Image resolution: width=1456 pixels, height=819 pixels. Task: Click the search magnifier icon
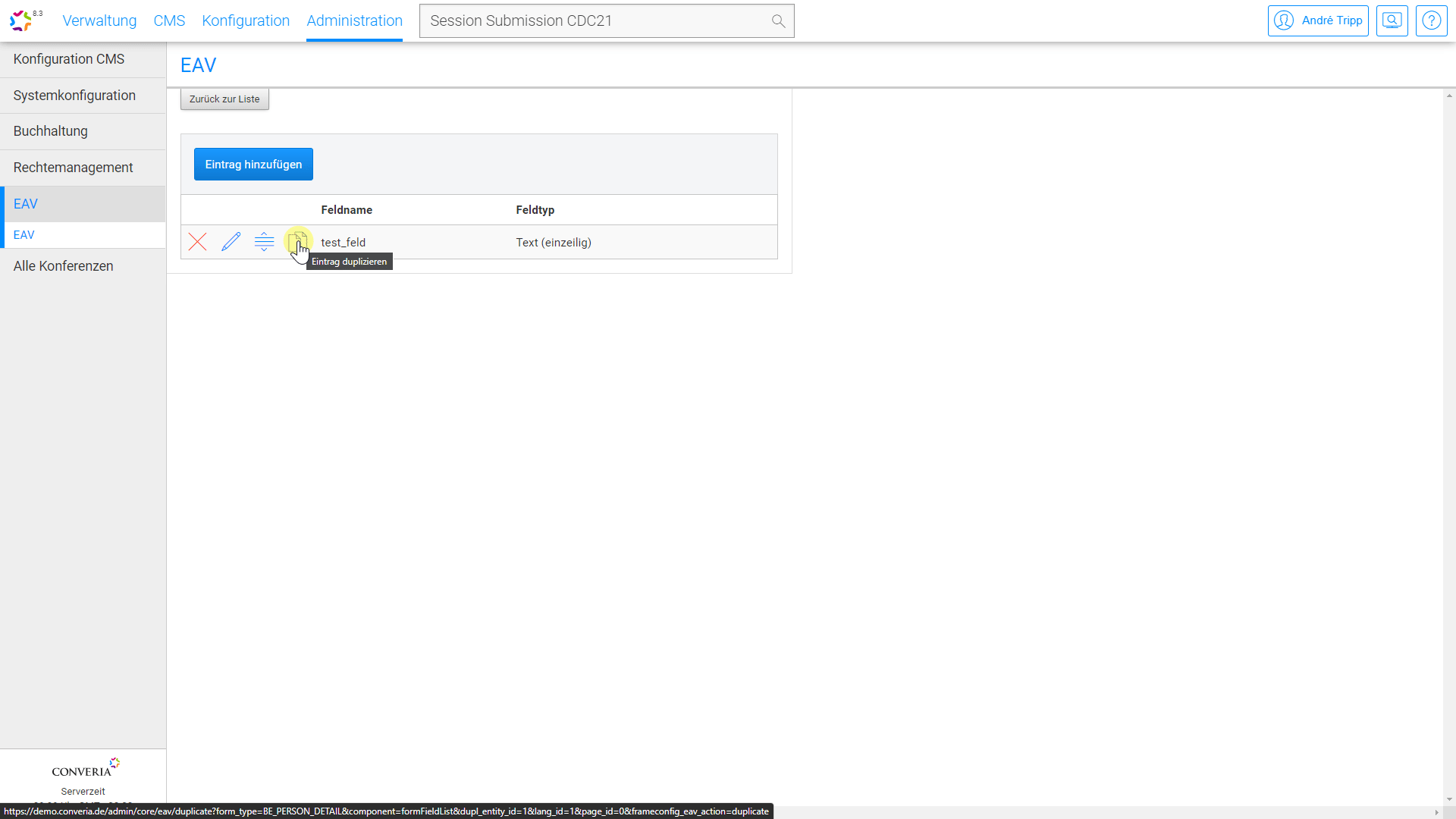[x=778, y=21]
